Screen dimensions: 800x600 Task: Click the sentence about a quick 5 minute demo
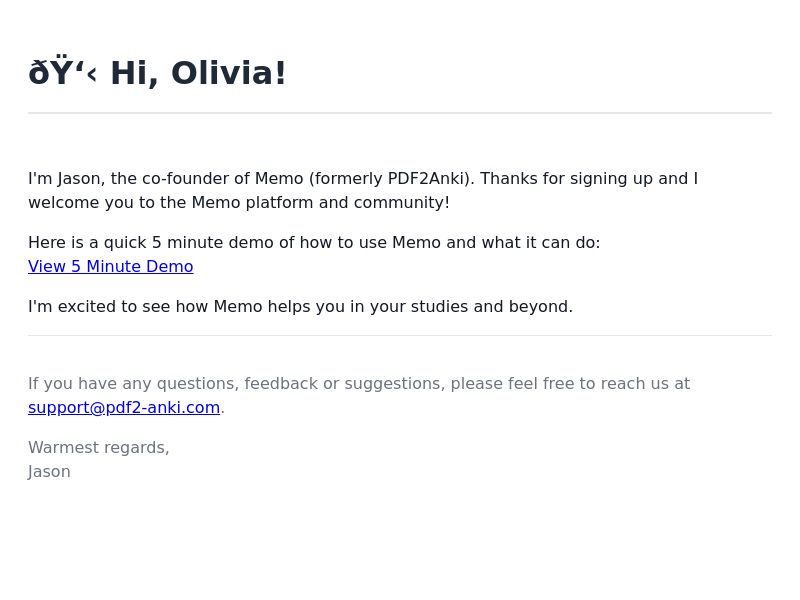pos(314,242)
